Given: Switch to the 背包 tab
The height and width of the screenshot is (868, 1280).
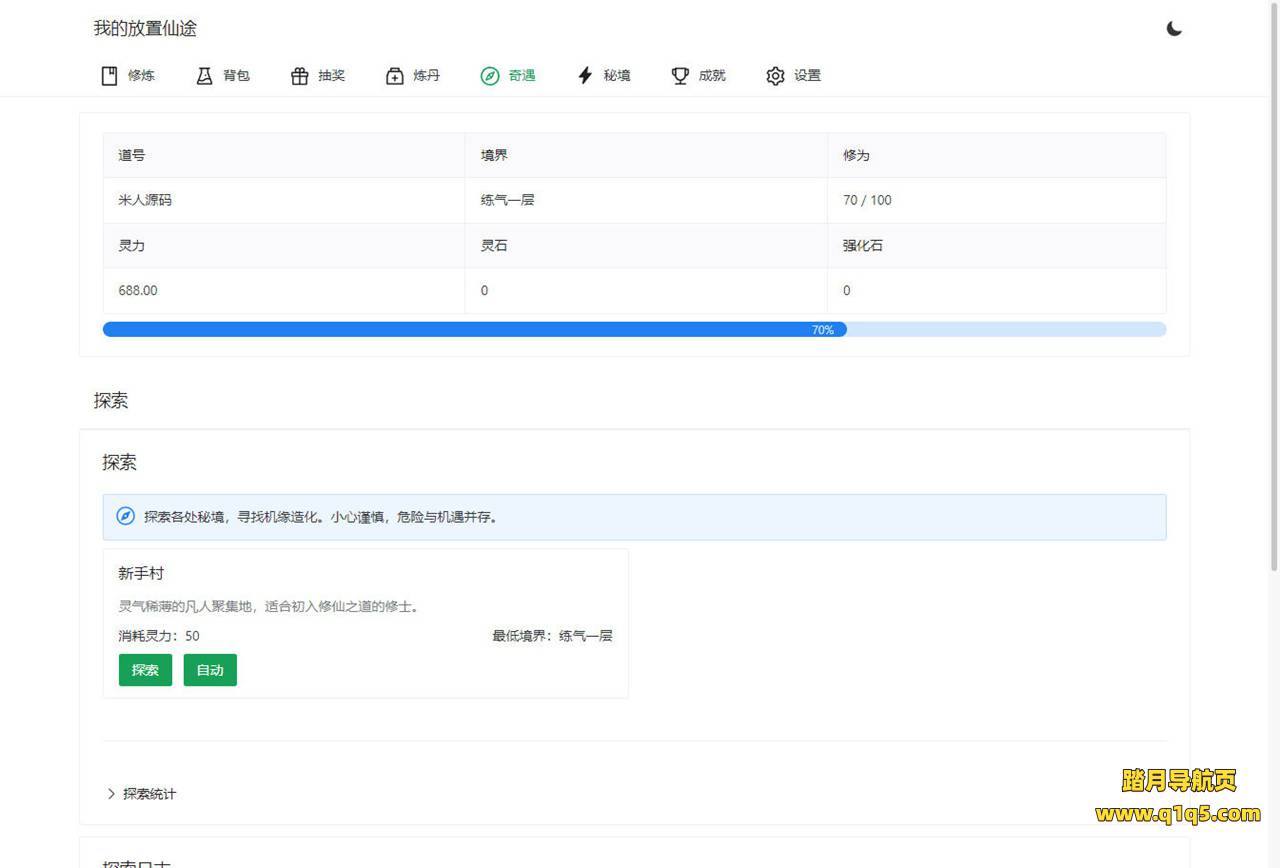Looking at the screenshot, I should 236,76.
